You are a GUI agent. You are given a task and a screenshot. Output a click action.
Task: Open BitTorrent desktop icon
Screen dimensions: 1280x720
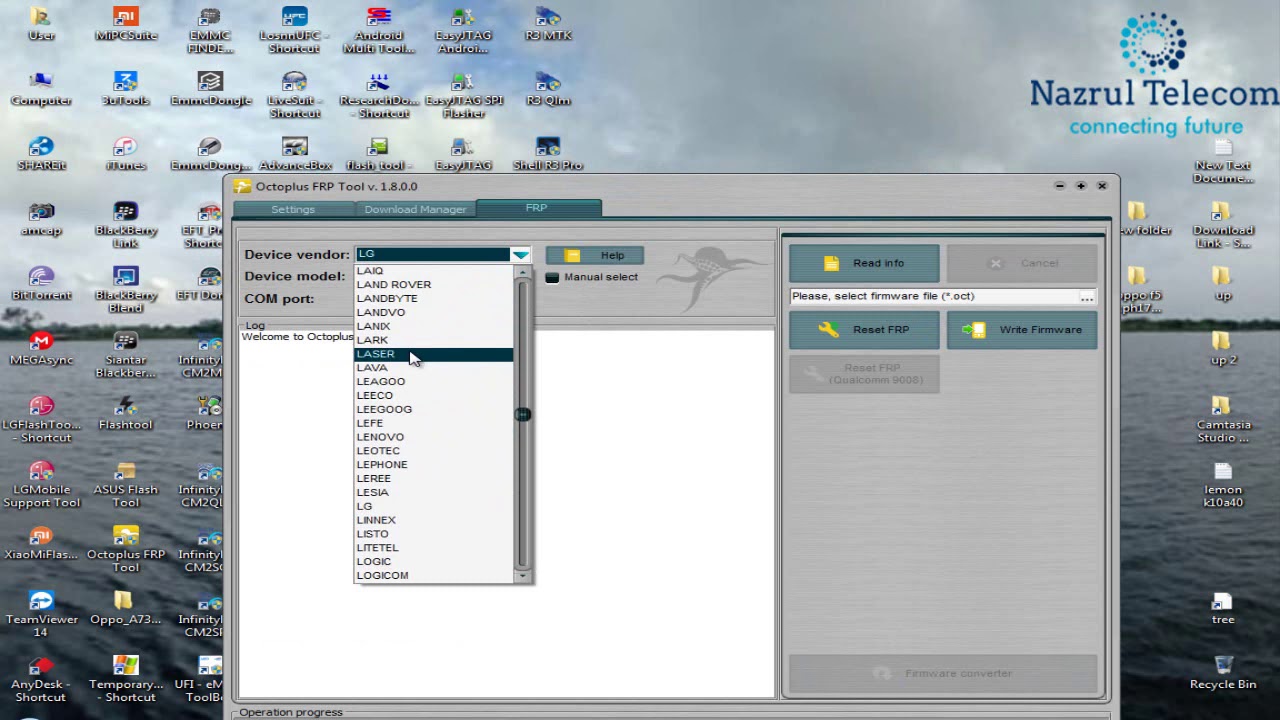(x=41, y=284)
